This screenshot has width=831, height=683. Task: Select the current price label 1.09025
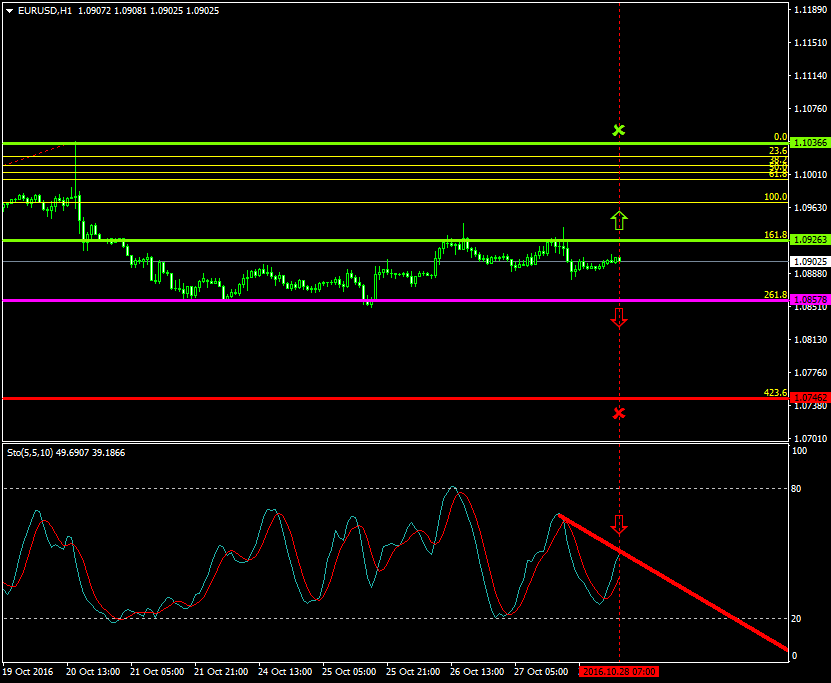pos(809,262)
